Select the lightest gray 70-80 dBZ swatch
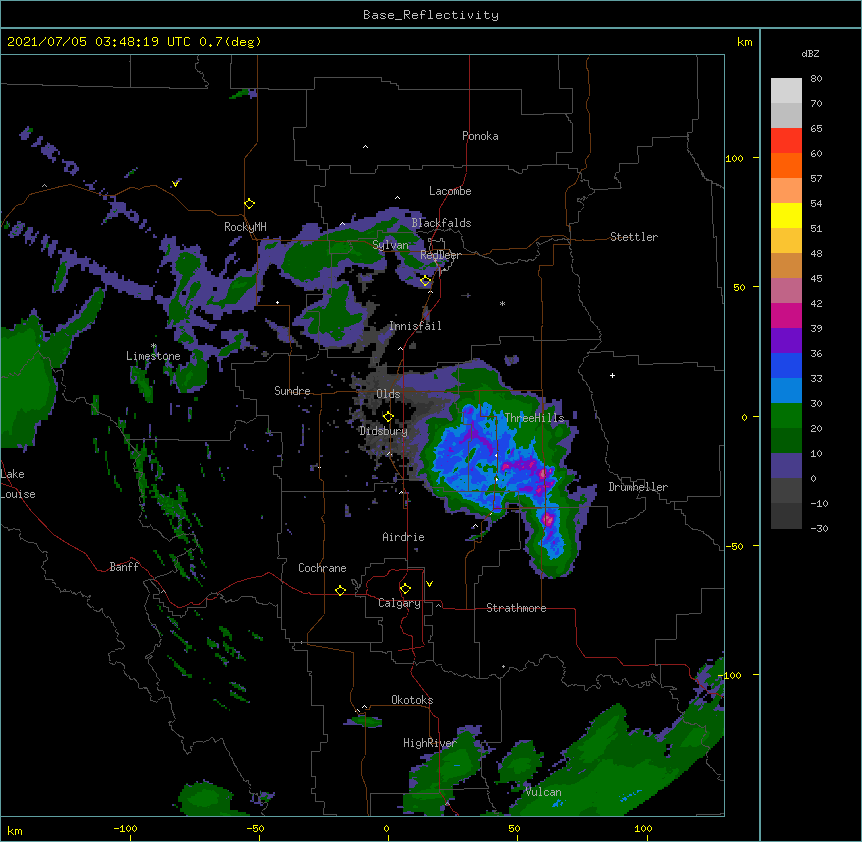This screenshot has height=842, width=862. (786, 91)
